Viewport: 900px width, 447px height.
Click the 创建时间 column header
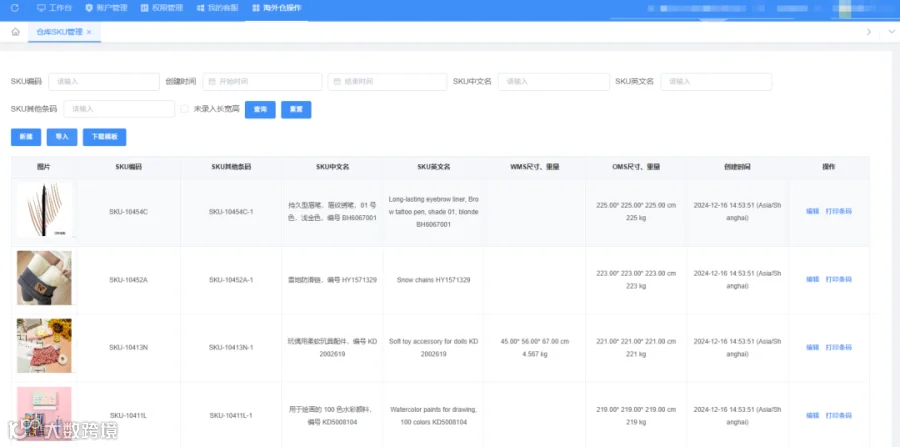(737, 167)
